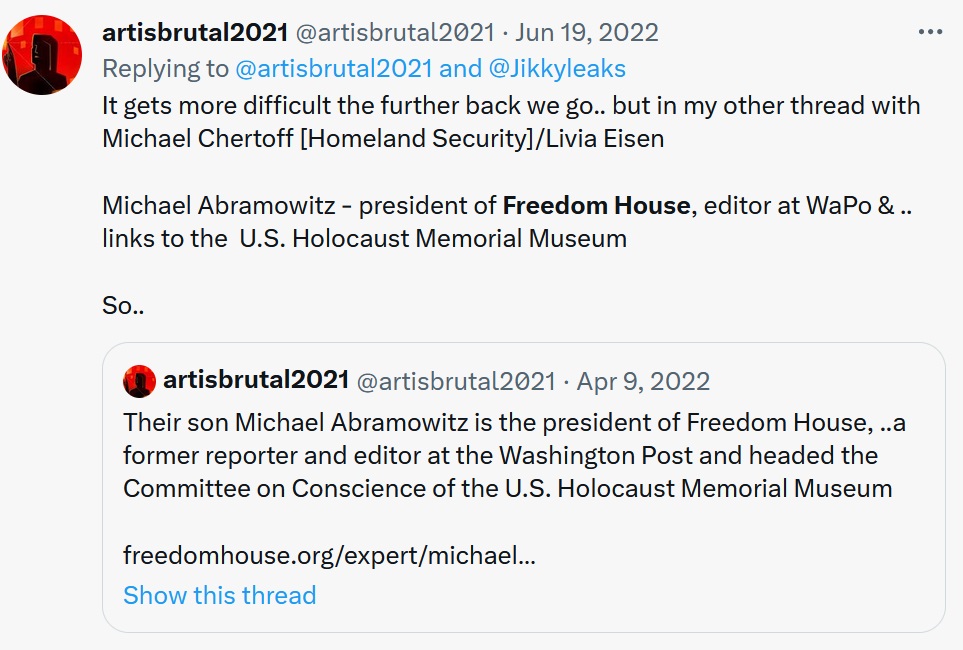Open the Jun 19, 2022 timestamp
The width and height of the screenshot is (963, 650).
(587, 32)
